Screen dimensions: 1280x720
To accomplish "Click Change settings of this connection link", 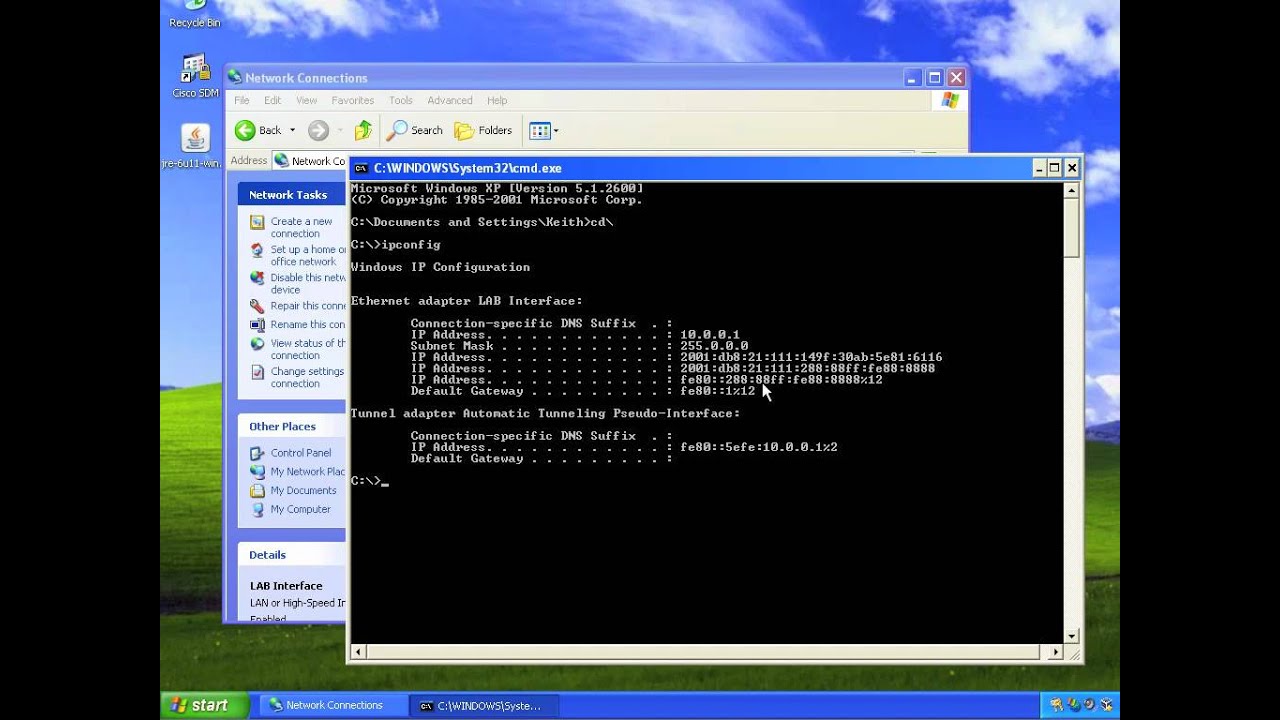I will 307,377.
